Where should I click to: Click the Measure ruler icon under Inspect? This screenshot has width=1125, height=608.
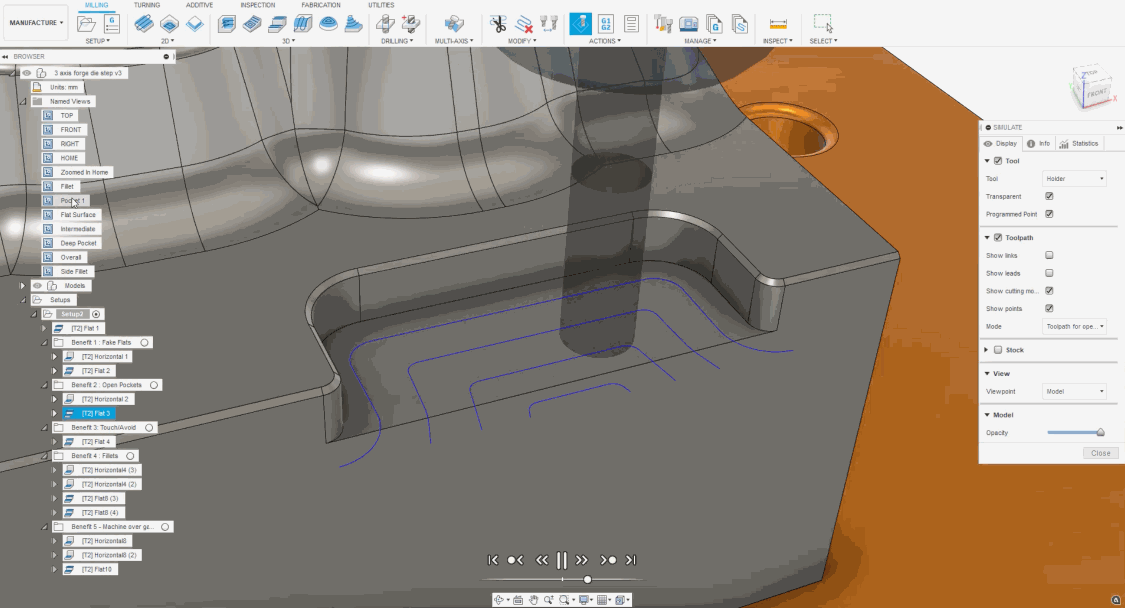(779, 24)
